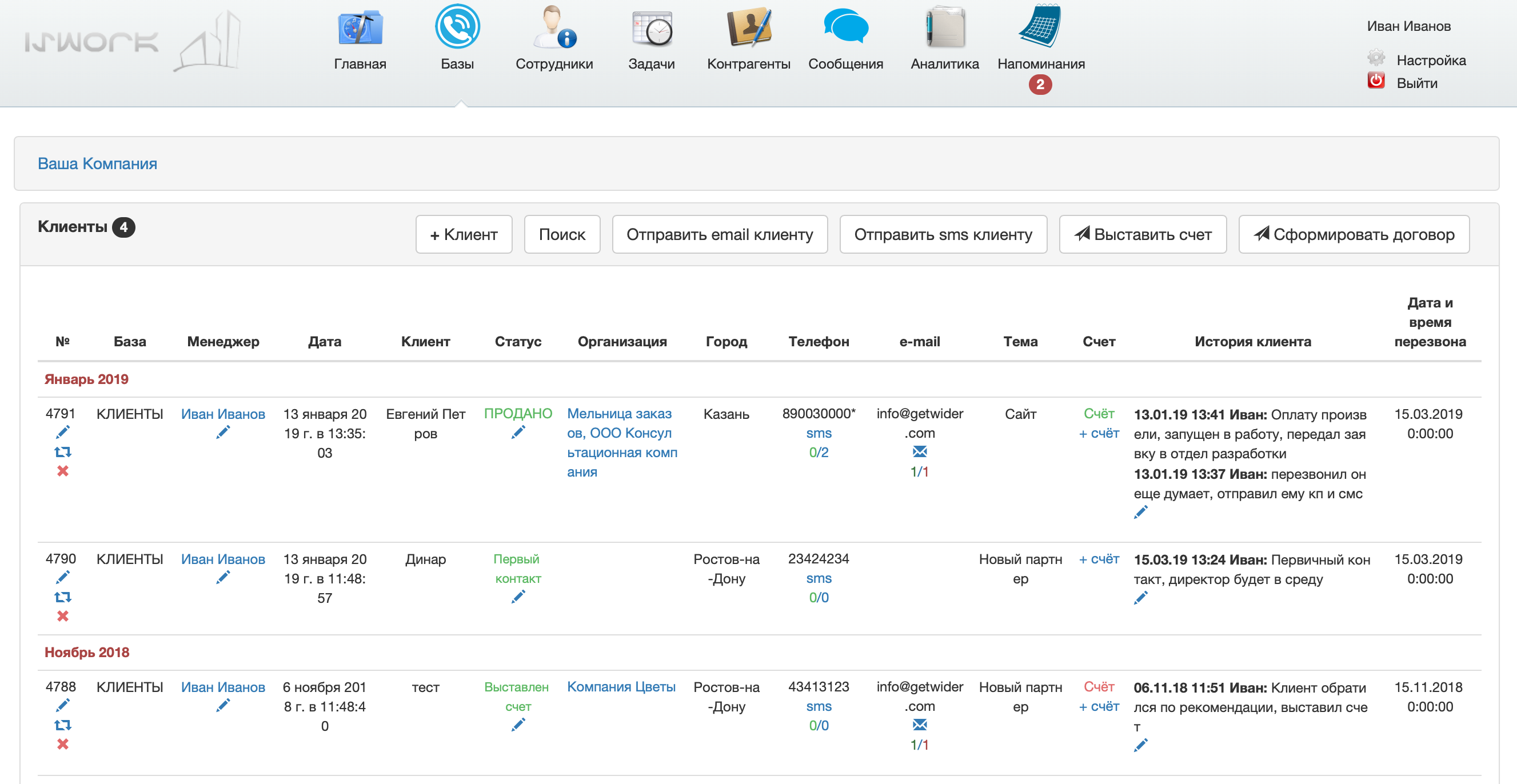Image resolution: width=1517 pixels, height=784 pixels.
Task: Open Сотрудники employees icon
Action: click(553, 27)
